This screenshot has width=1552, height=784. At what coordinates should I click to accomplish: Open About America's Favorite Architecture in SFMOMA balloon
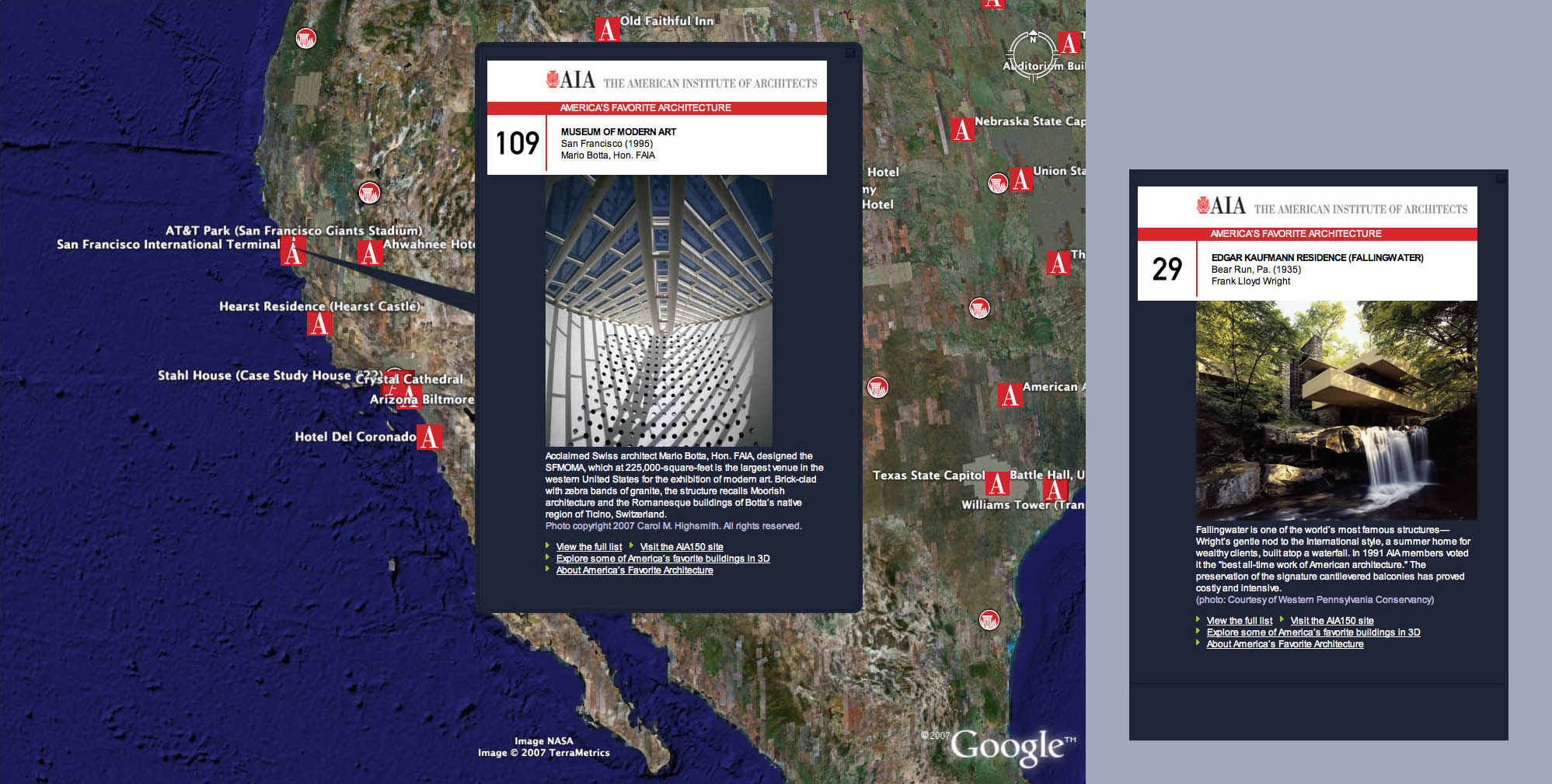[634, 570]
